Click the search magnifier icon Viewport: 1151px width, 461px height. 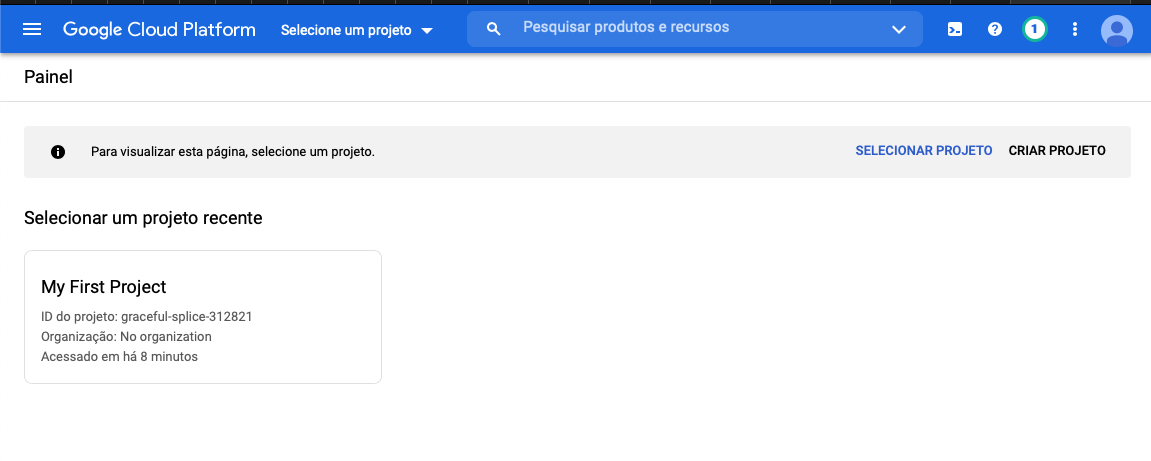494,29
